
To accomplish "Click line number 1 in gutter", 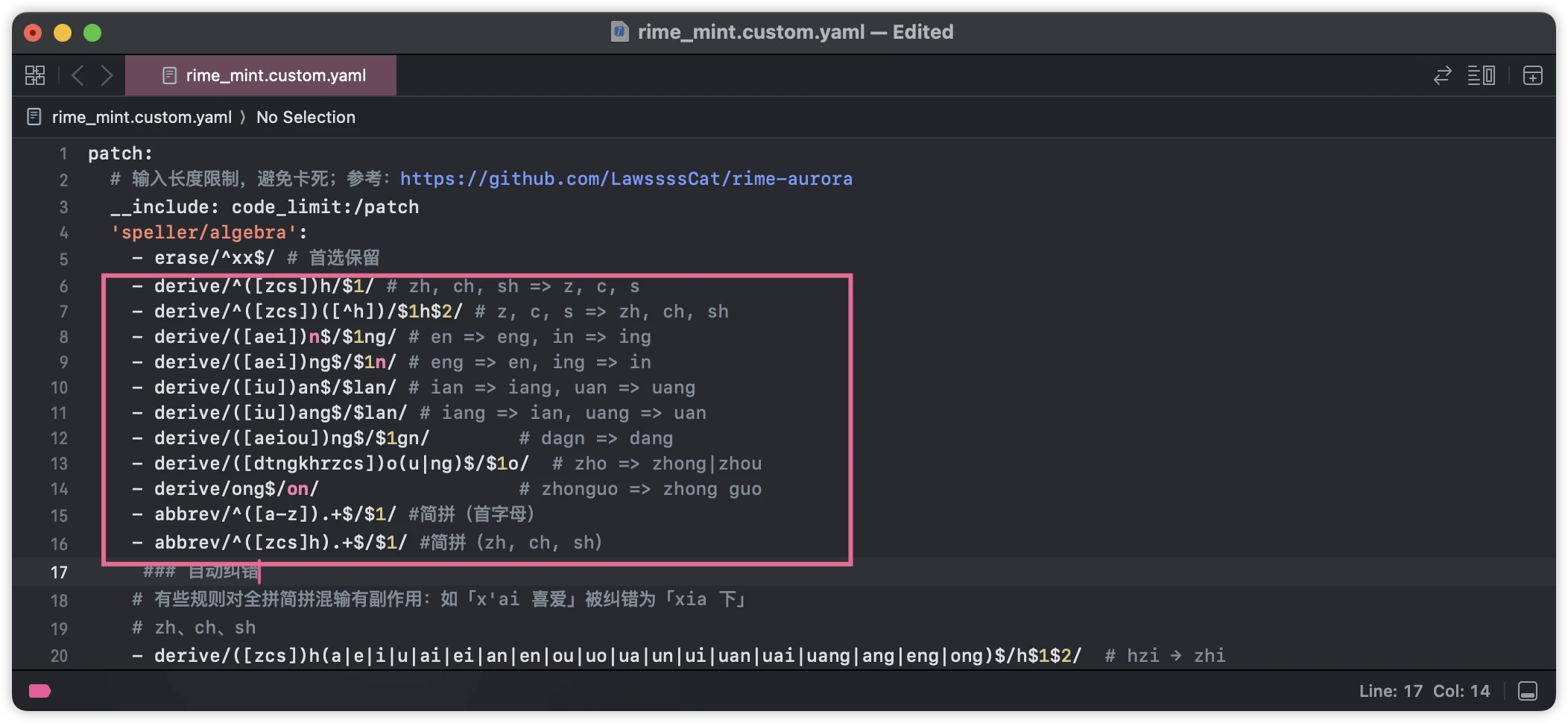I will pyautogui.click(x=63, y=154).
